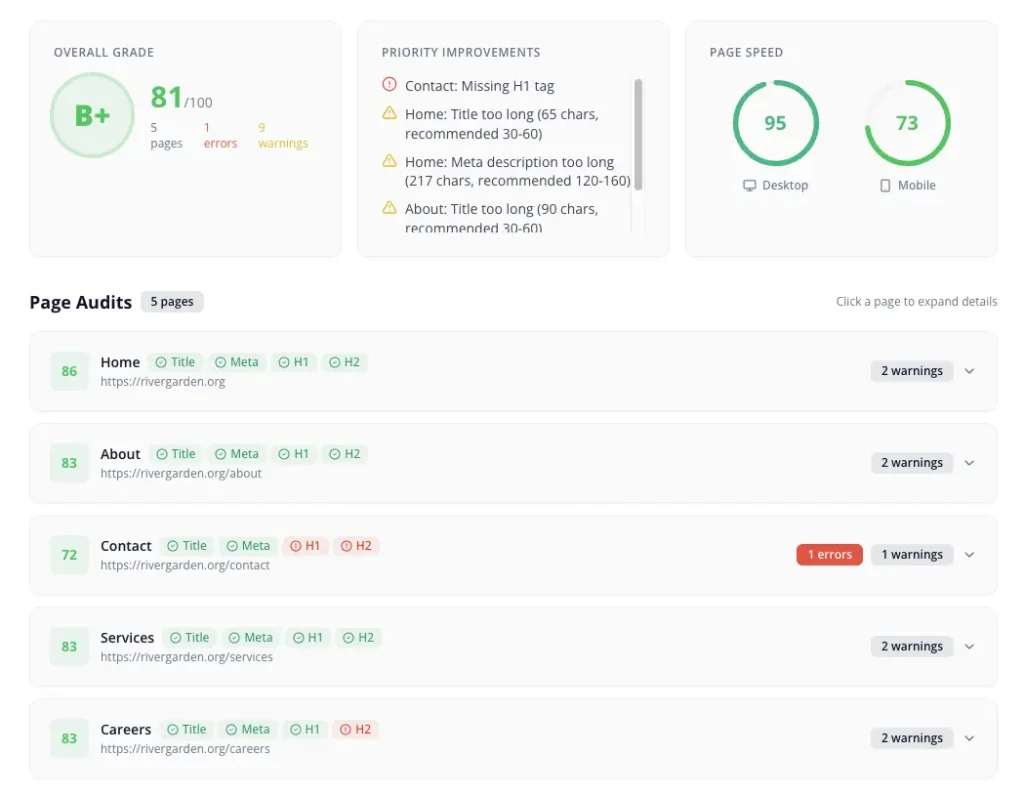The image size is (1024, 796).
Task: Click the H2 badge on the Home row
Action: tap(345, 362)
